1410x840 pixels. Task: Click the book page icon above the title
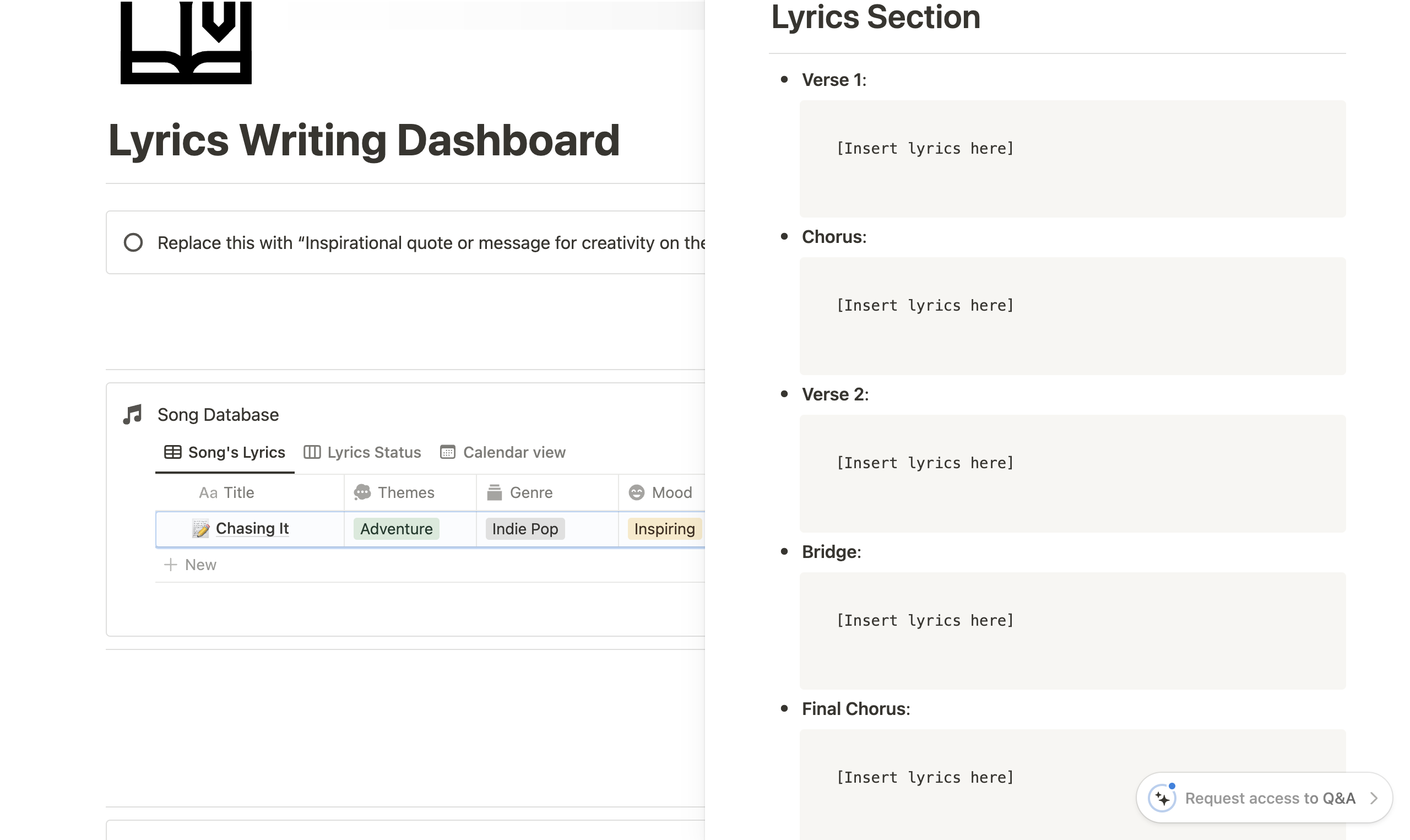point(186,42)
